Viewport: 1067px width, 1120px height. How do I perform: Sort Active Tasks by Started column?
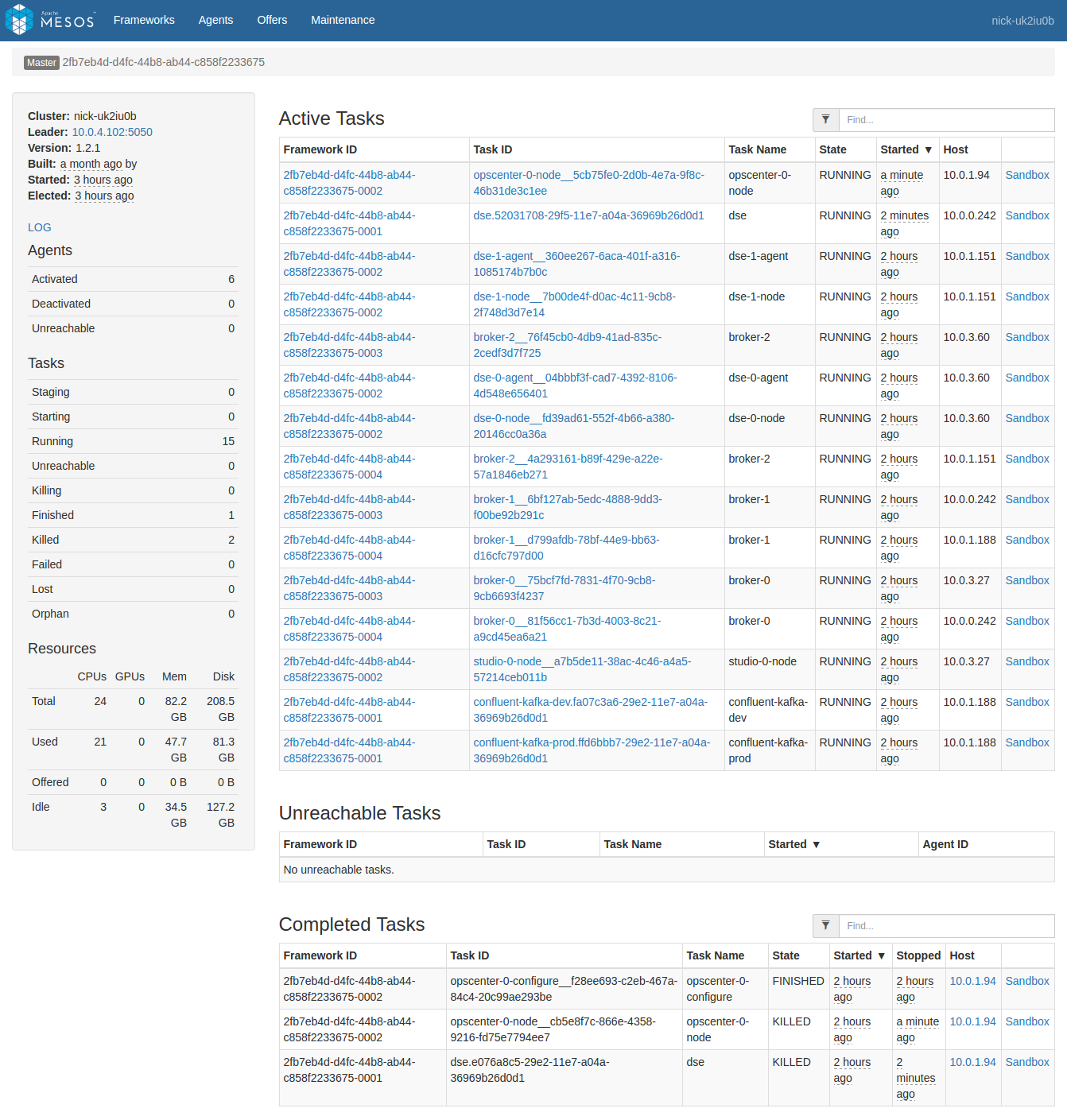tap(906, 149)
